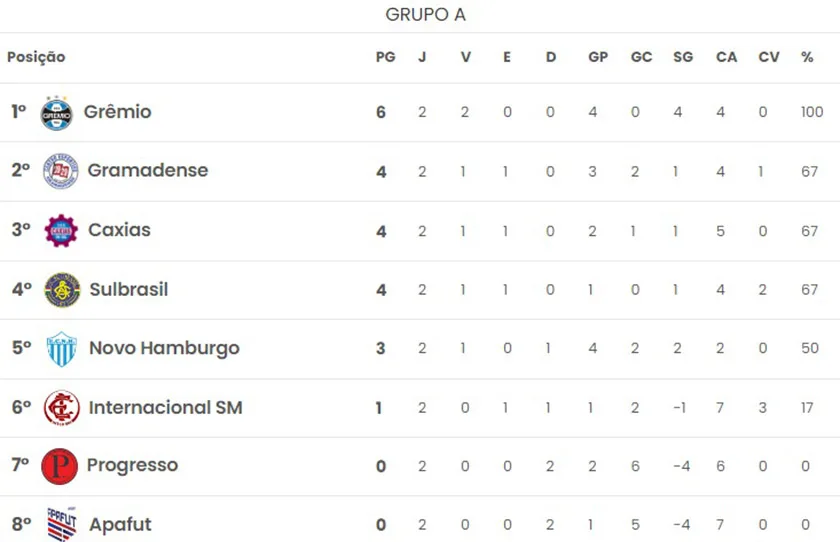
Task: Click the % percentage column header
Action: 807,58
